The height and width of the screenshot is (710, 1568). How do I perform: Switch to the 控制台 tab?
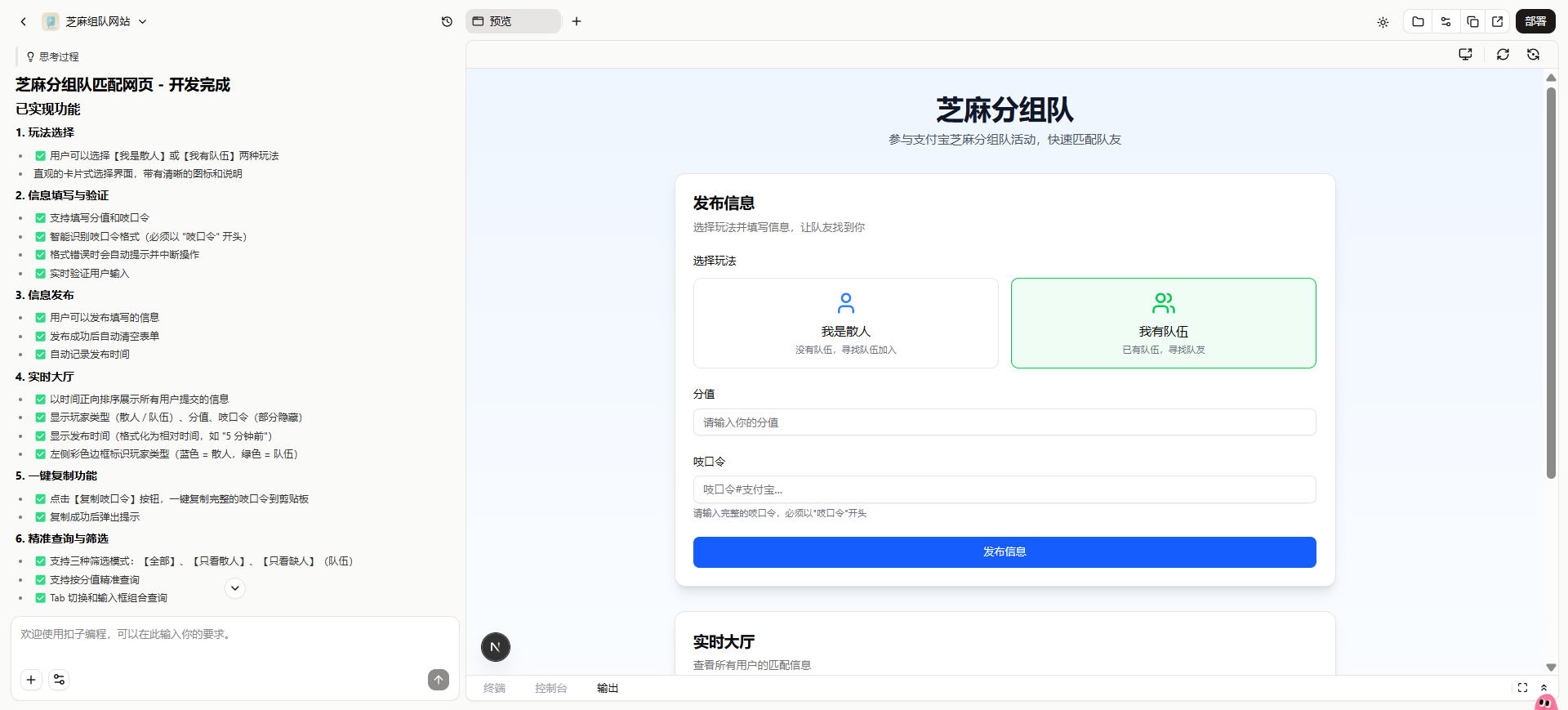pyautogui.click(x=550, y=688)
